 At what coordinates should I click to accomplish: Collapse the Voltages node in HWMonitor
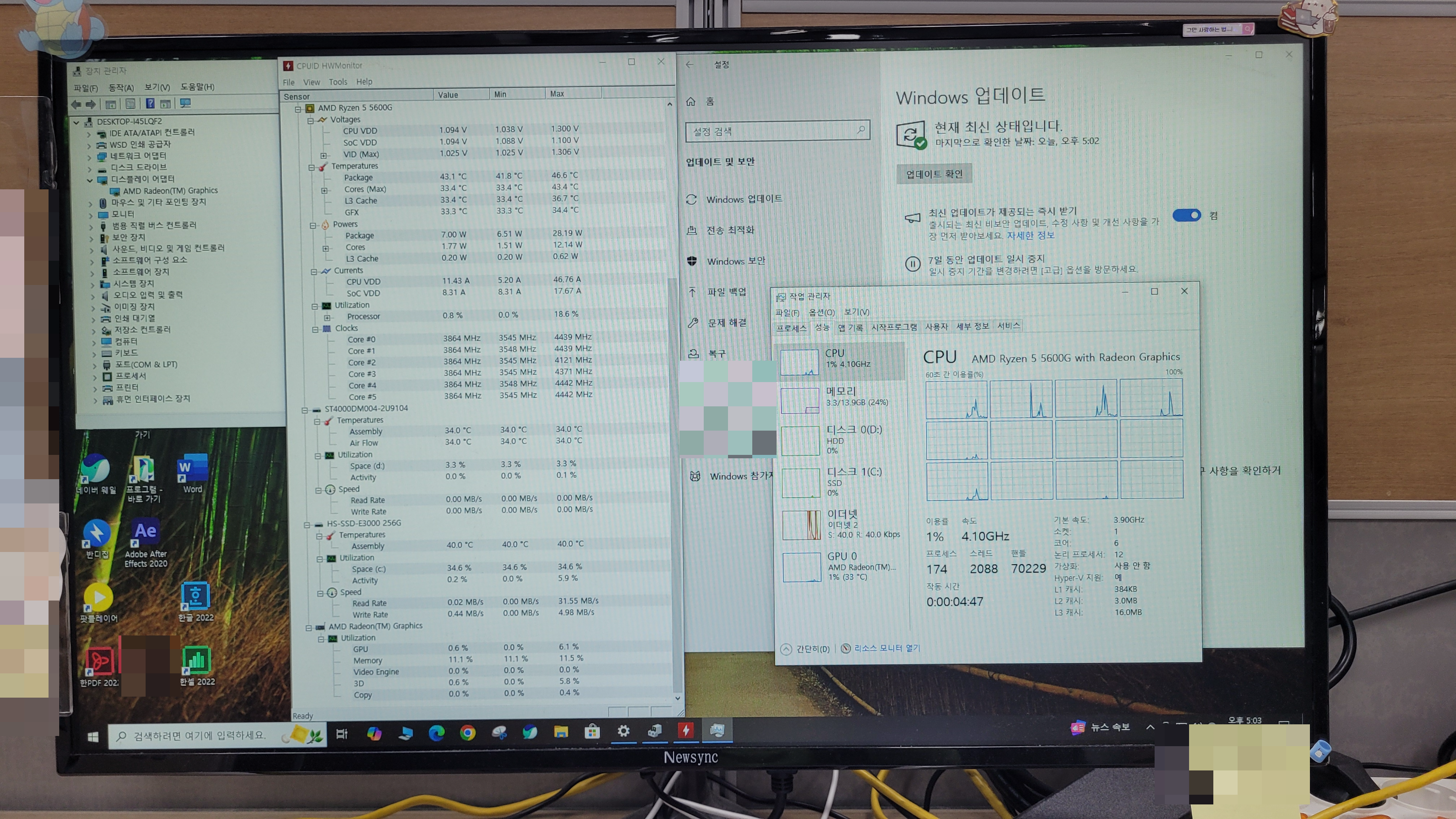pyautogui.click(x=310, y=120)
